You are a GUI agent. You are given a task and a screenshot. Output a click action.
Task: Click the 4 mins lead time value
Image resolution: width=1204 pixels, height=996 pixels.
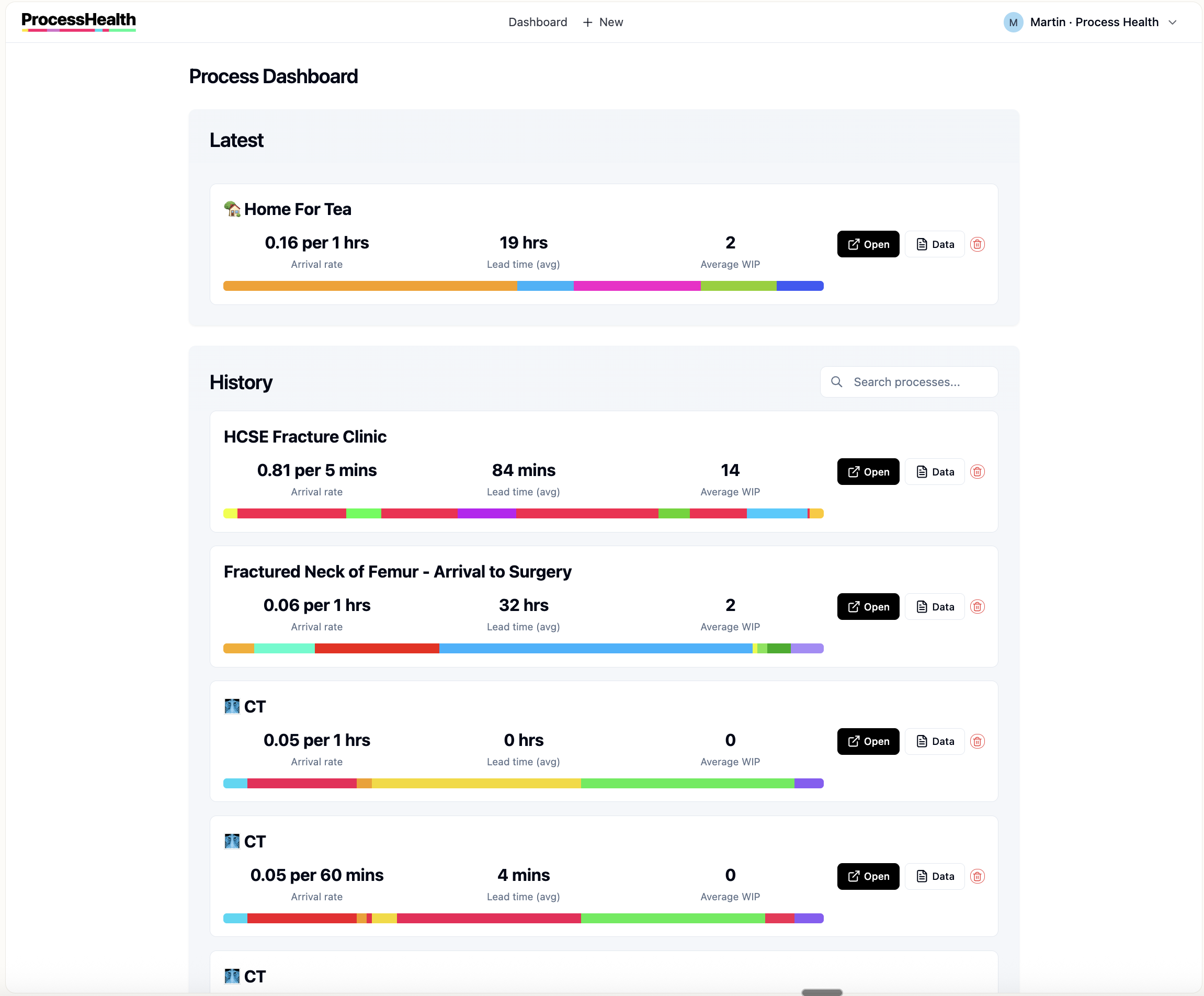pos(524,875)
